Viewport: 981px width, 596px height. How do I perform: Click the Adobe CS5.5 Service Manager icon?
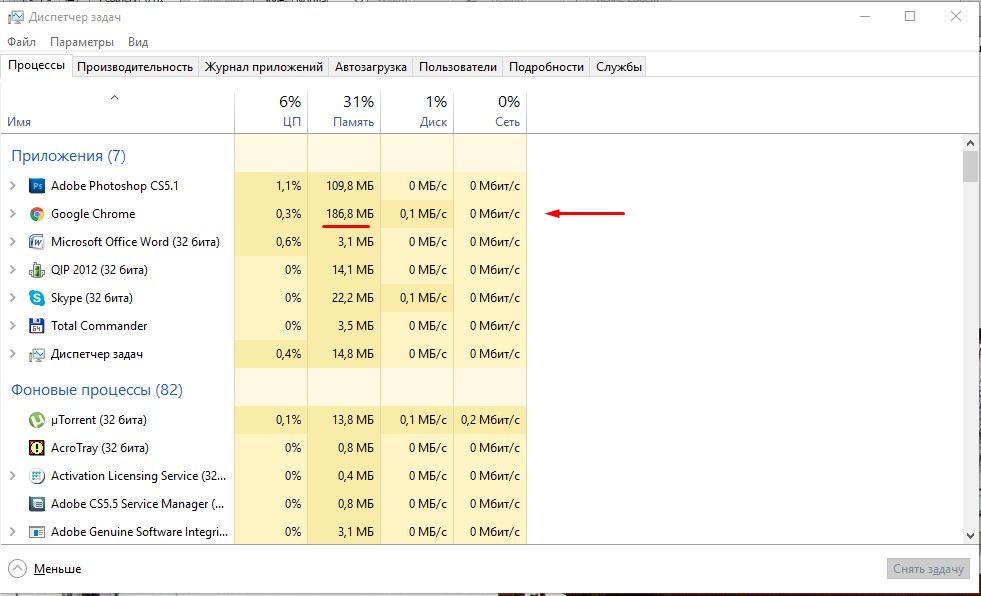pos(37,504)
